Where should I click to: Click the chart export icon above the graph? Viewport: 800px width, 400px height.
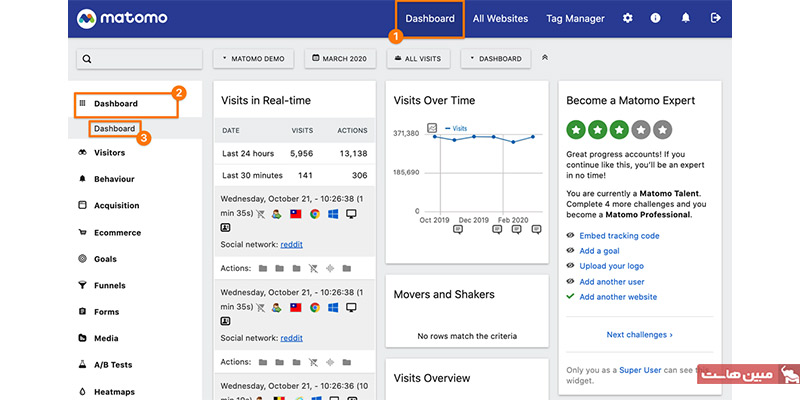[x=432, y=128]
